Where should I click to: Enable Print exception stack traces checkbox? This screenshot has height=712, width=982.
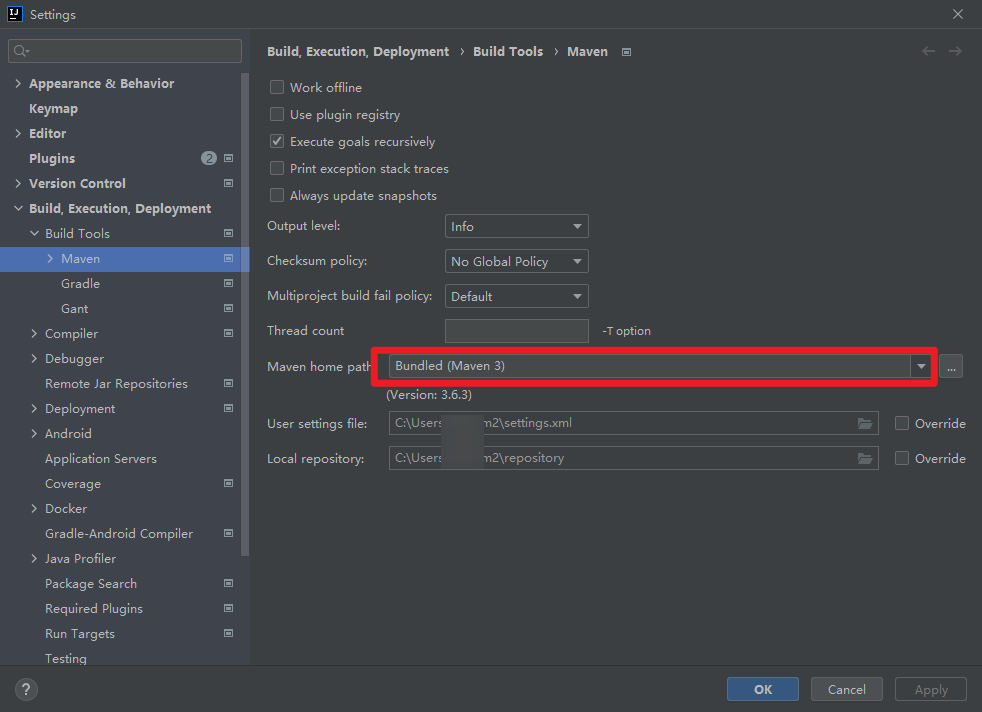tap(277, 168)
